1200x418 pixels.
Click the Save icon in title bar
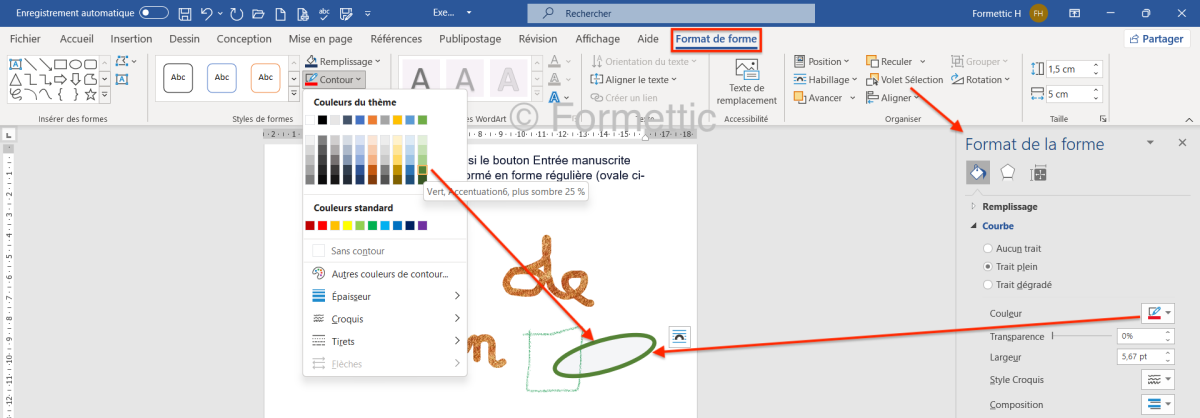[x=185, y=14]
